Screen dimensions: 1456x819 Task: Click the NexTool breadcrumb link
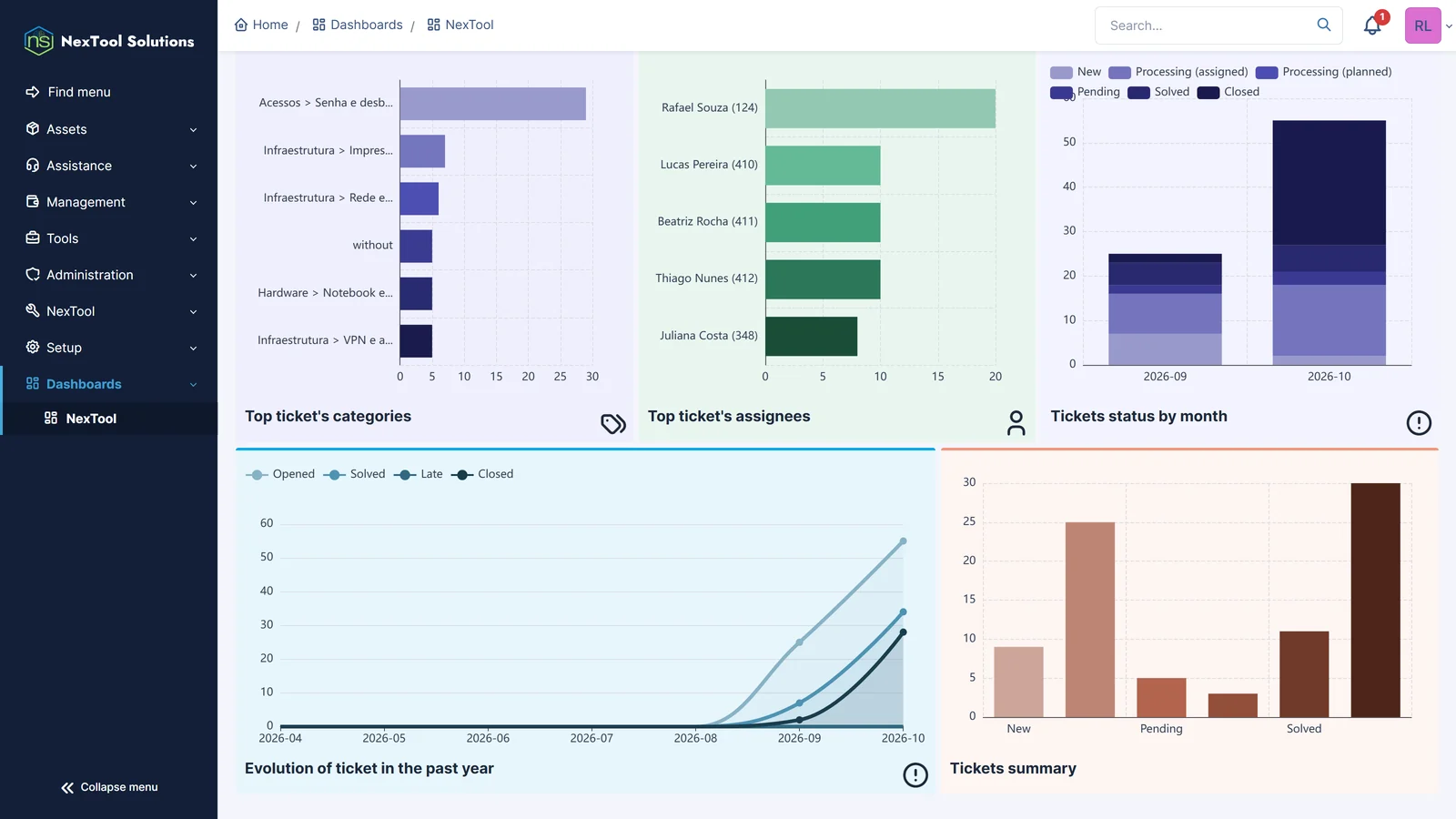click(x=460, y=25)
